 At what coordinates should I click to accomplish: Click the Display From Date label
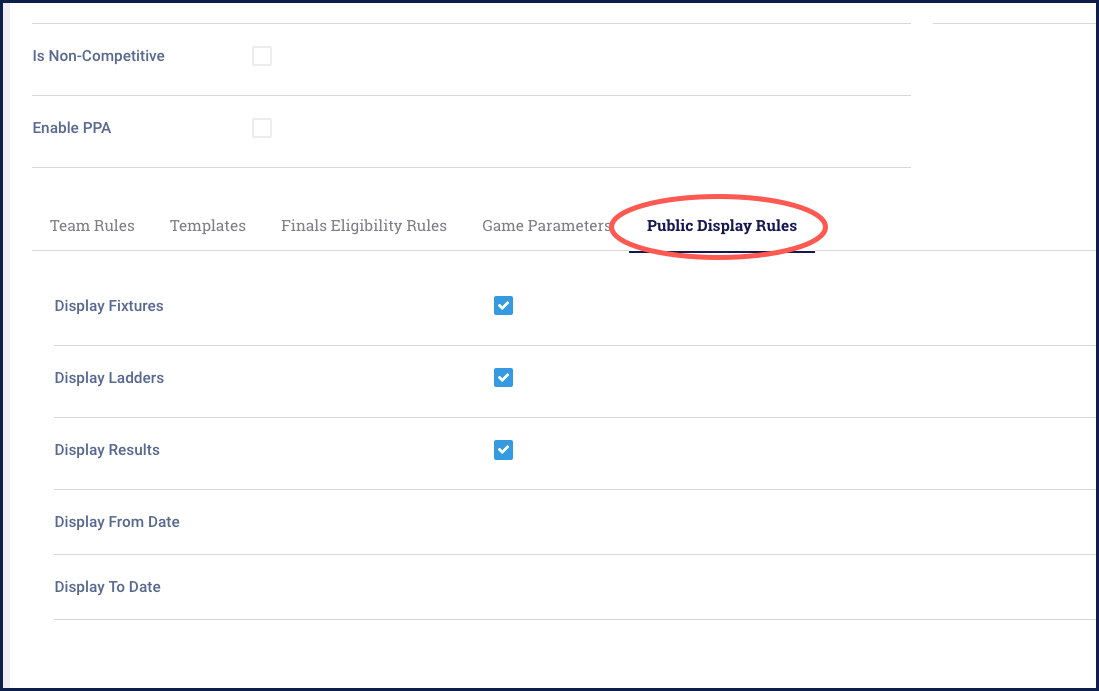117,522
